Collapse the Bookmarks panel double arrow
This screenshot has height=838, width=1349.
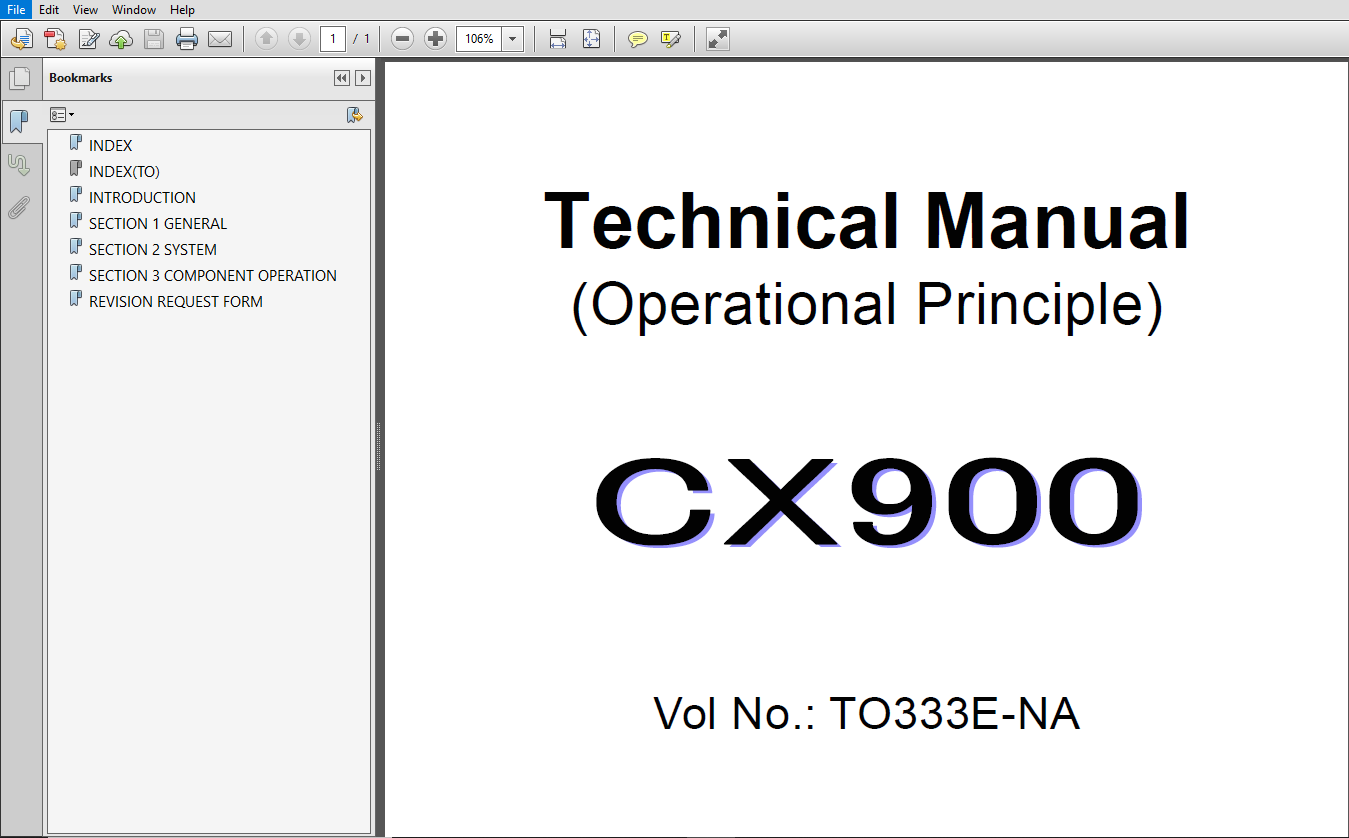click(342, 78)
